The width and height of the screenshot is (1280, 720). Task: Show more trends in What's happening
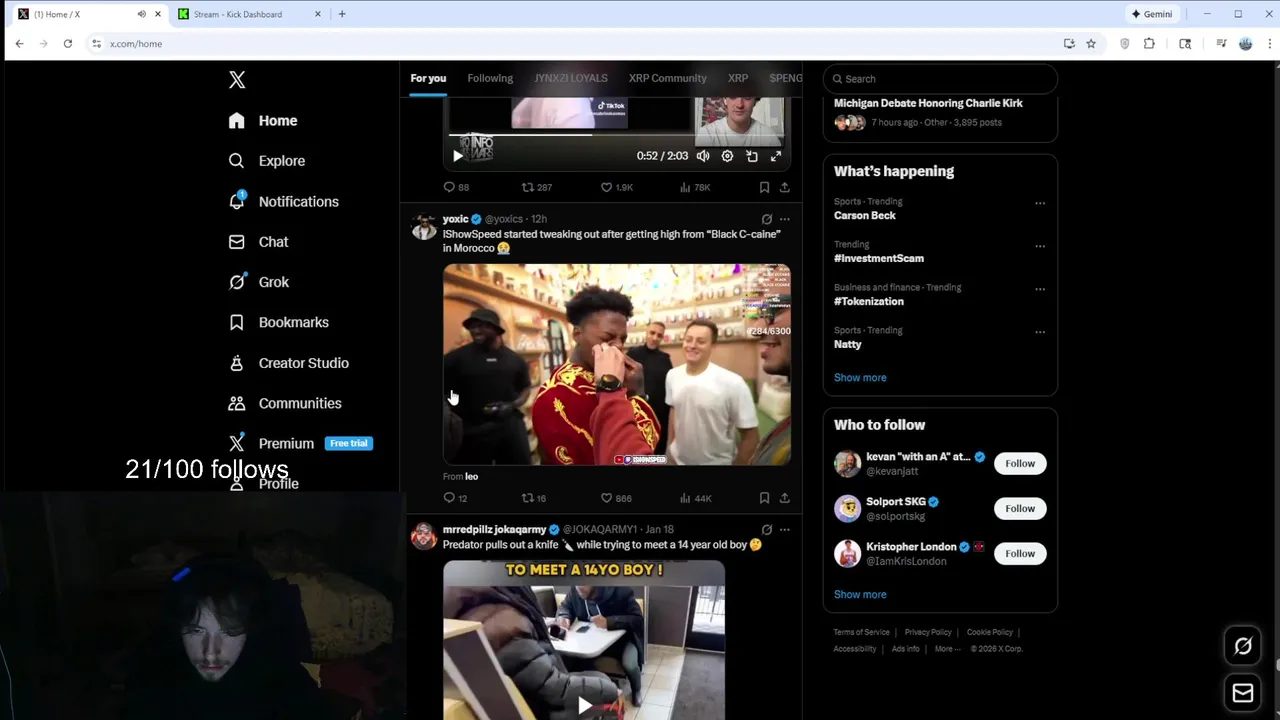[x=860, y=378]
